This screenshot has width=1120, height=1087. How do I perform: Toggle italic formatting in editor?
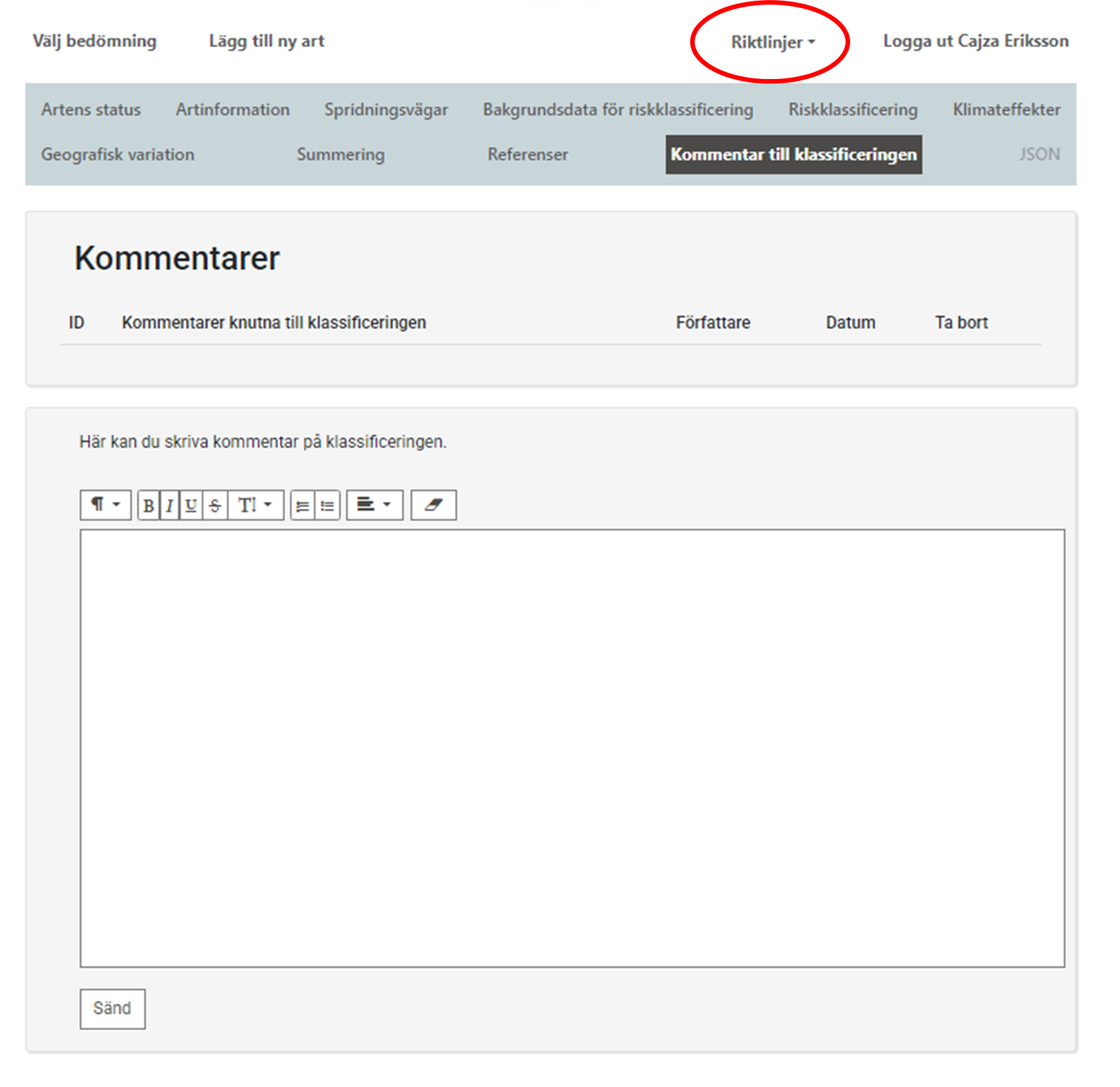tap(170, 505)
